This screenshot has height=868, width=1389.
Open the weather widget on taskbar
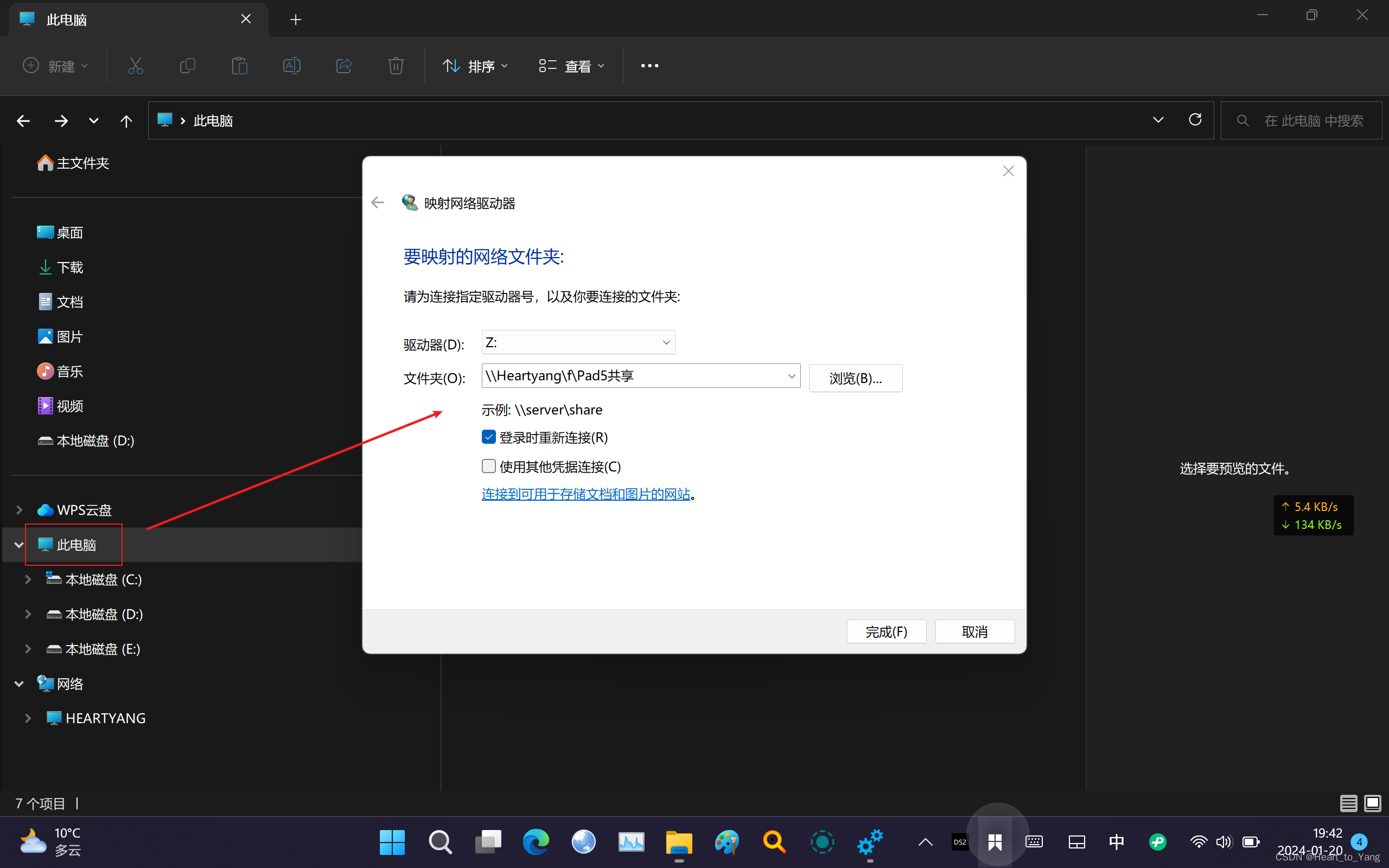coord(50,842)
